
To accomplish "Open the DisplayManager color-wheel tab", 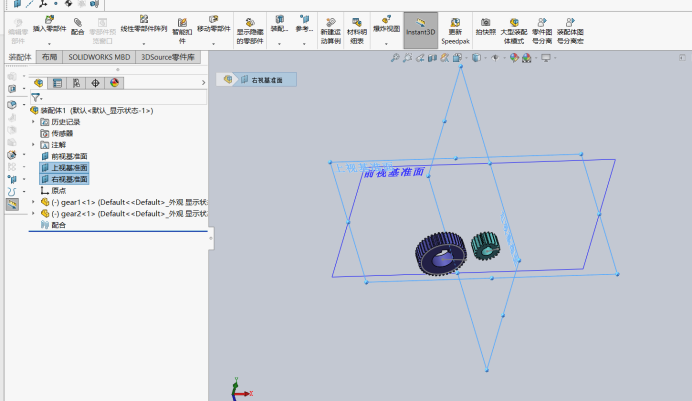I will click(x=114, y=83).
